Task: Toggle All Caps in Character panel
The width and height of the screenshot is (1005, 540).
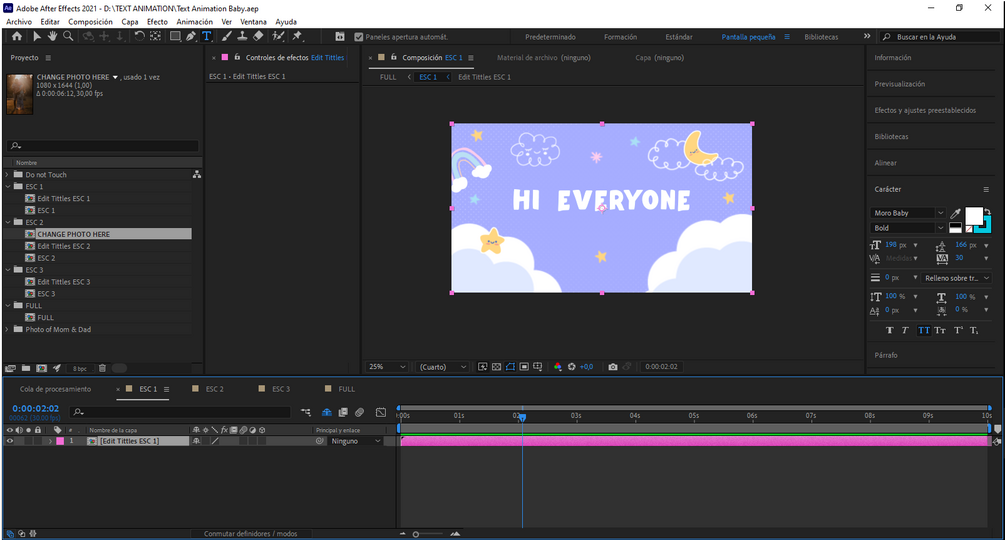Action: tap(924, 331)
